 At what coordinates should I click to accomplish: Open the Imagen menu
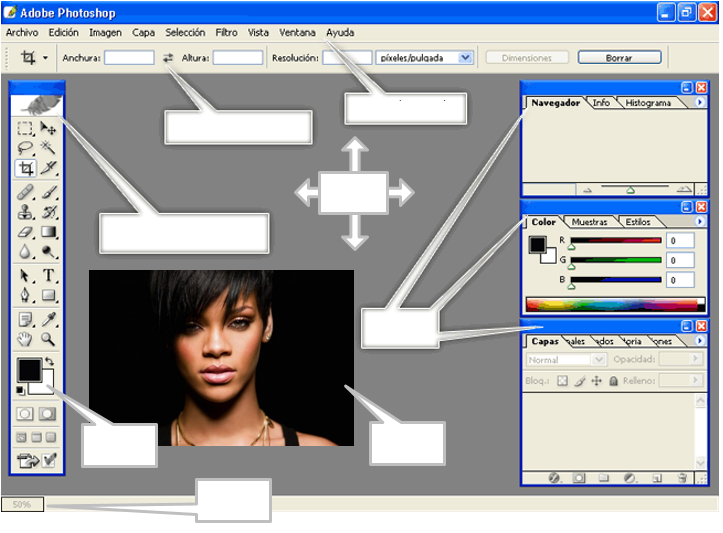coord(106,33)
